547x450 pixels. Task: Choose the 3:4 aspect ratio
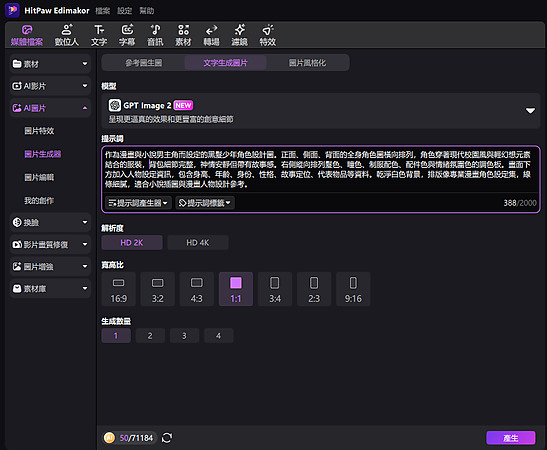pos(275,289)
